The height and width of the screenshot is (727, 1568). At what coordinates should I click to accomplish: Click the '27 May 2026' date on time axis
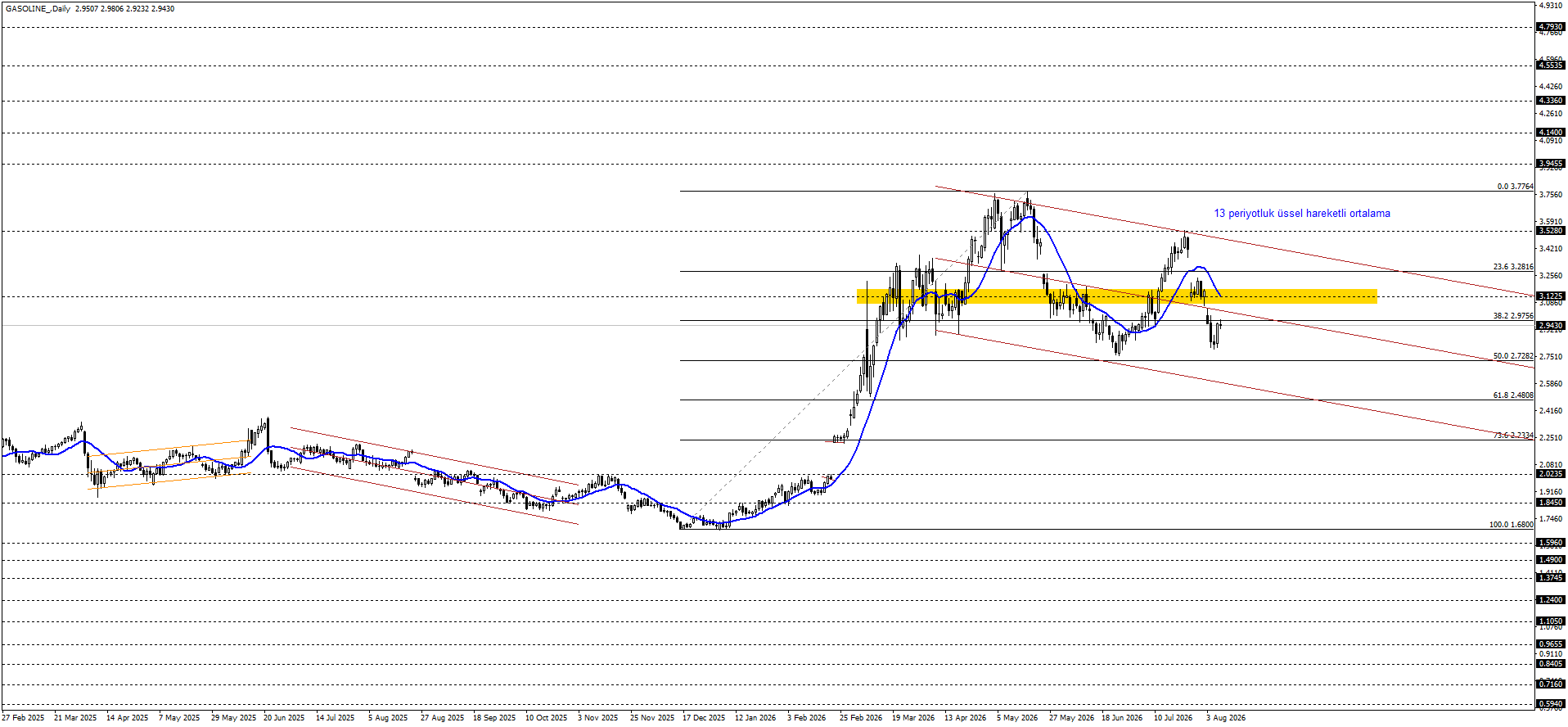pyautogui.click(x=1072, y=718)
